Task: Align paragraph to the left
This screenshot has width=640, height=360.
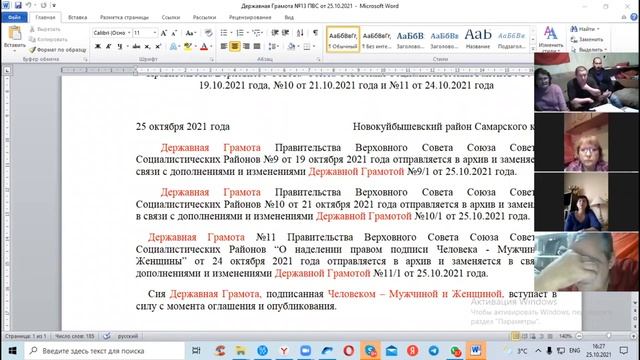Action: click(224, 46)
